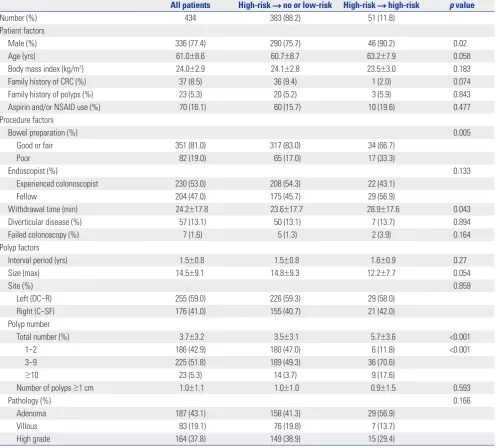Viewport: 496px width, 448px height.
Task: Select the 'Male (%)' row label
Action: click(22, 43)
